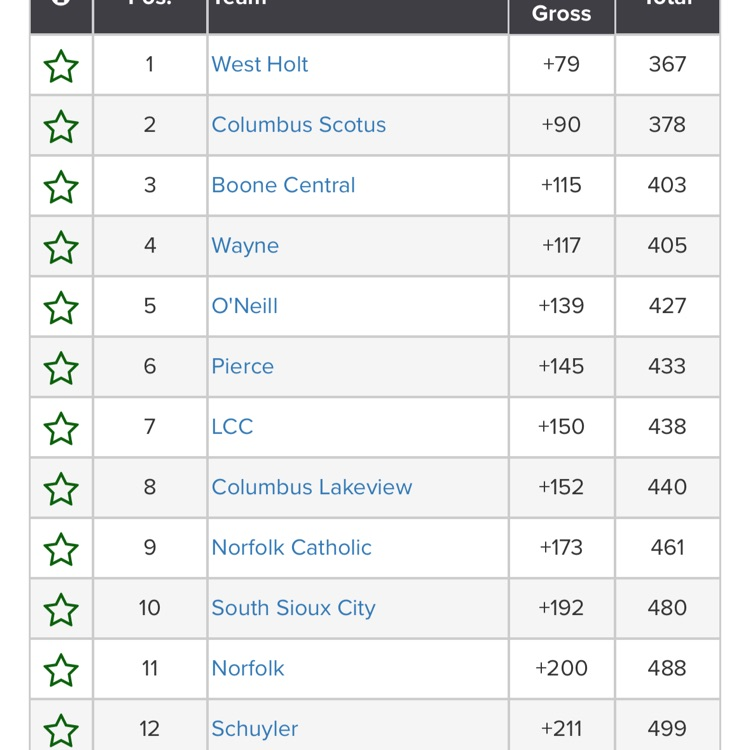Star the LCC team row

61,428
